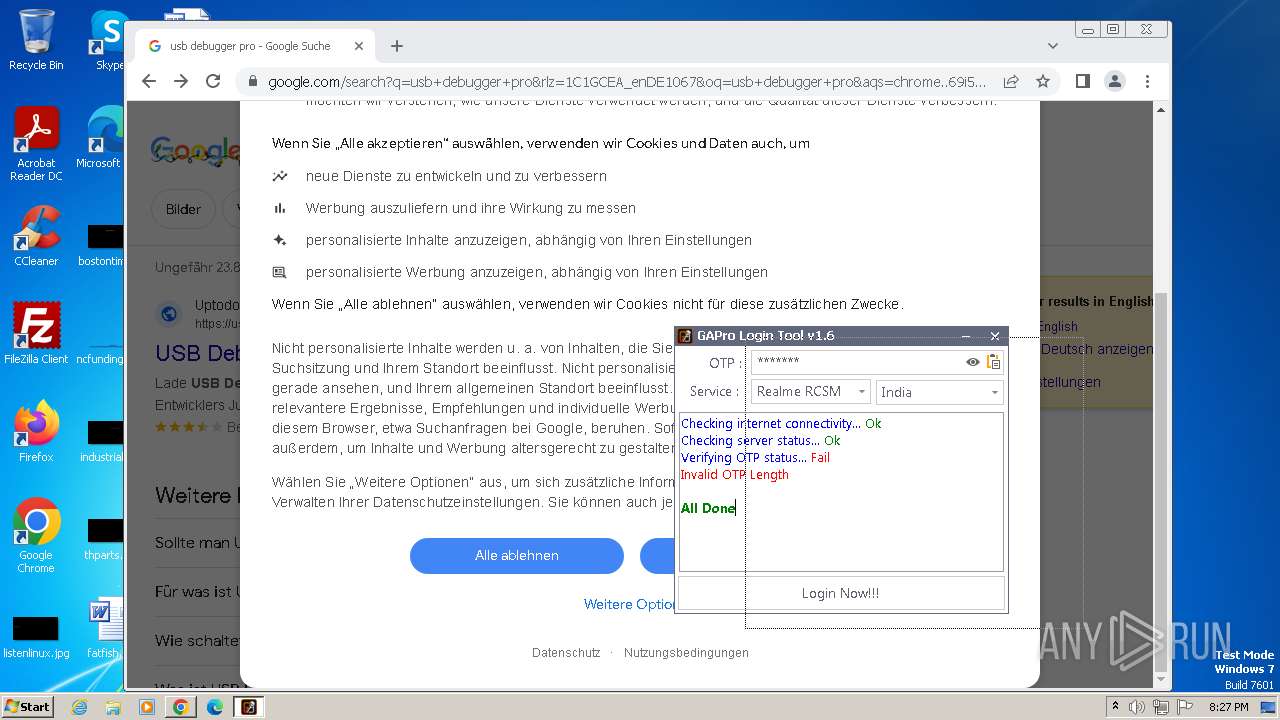Open the Datenschutz link
The height and width of the screenshot is (720, 1280).
point(566,653)
